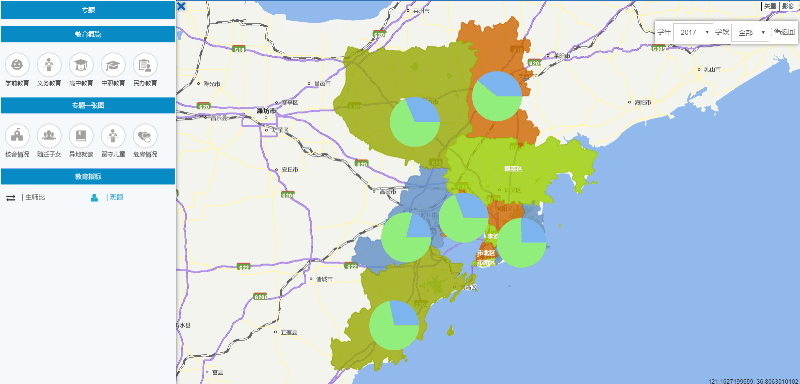Open the 学前教育 preschool education icon
The height and width of the screenshot is (384, 800).
pos(17,65)
